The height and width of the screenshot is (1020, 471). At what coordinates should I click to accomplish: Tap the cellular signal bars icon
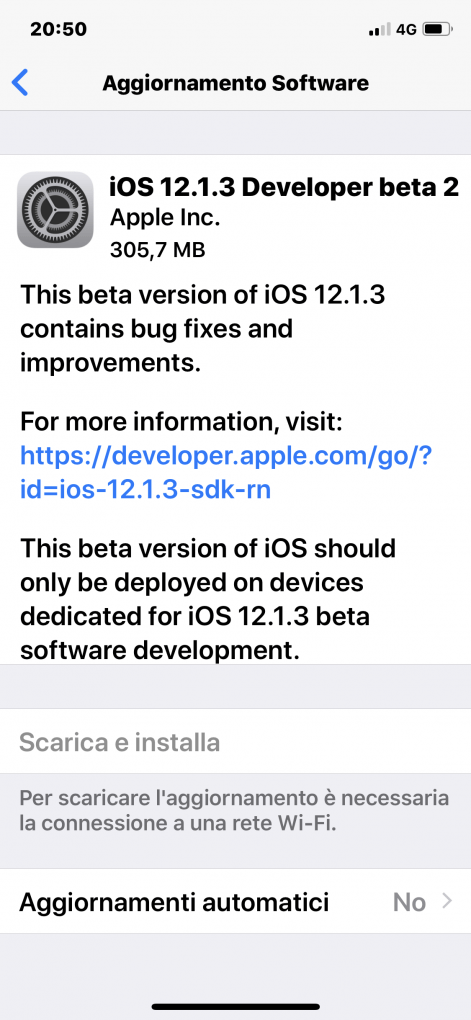point(379,29)
